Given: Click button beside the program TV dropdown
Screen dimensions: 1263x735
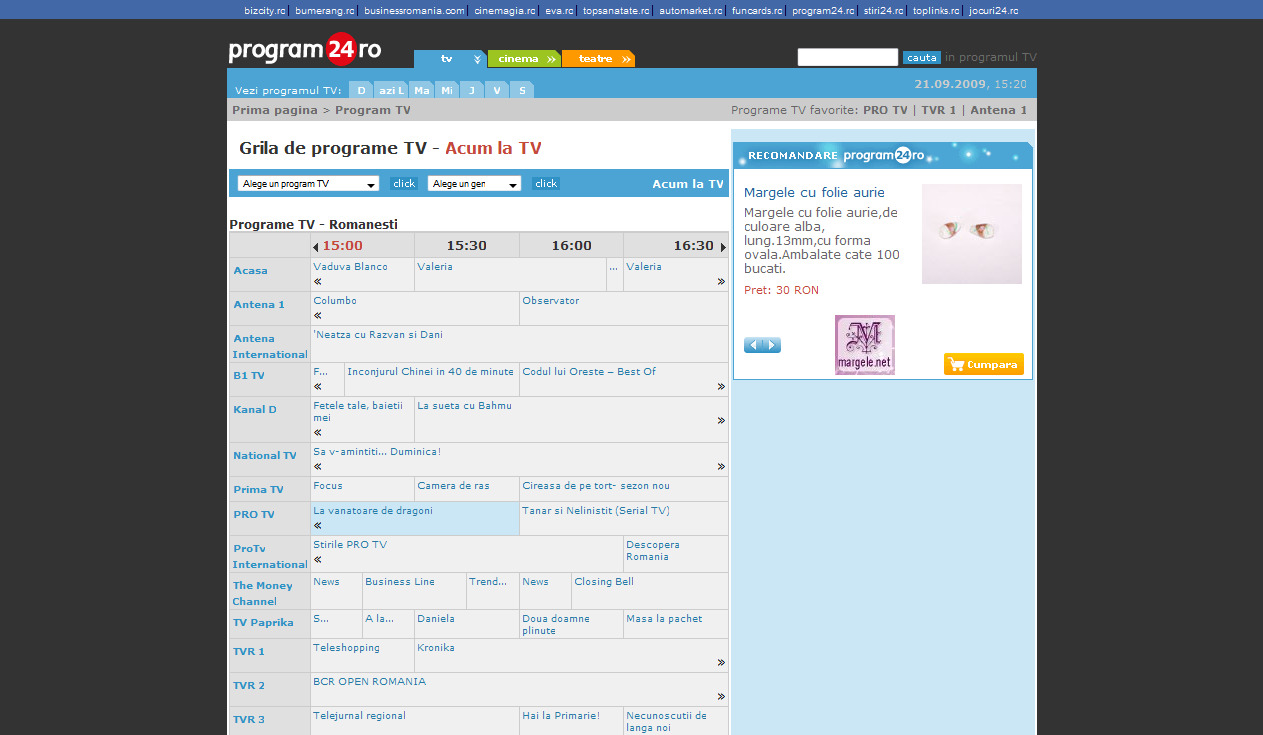Looking at the screenshot, I should point(404,184).
